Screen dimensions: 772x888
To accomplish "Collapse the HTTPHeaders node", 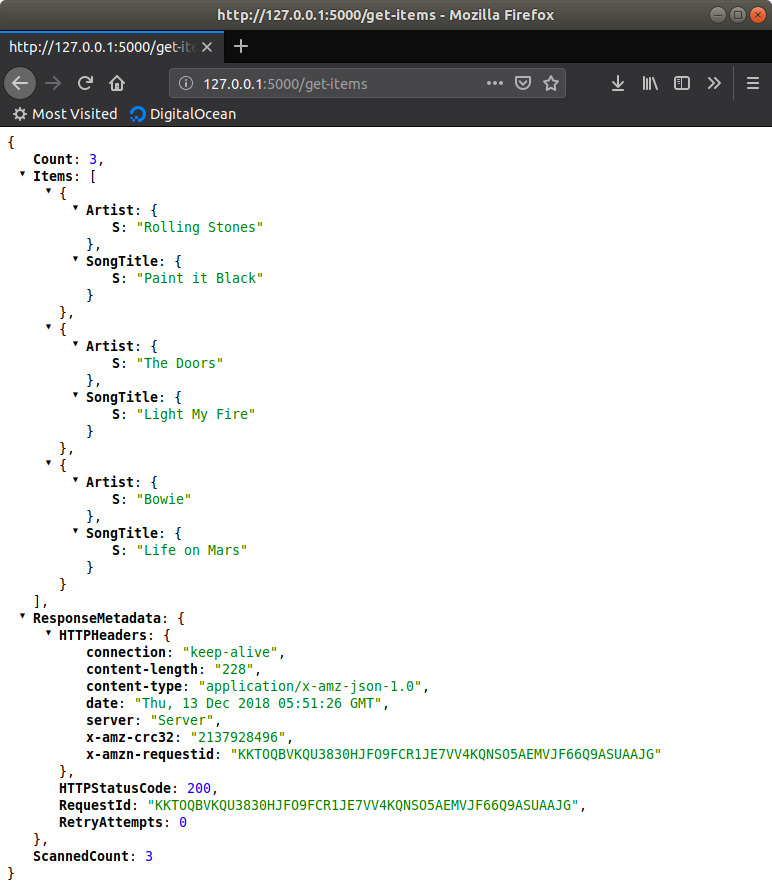I will tap(49, 634).
